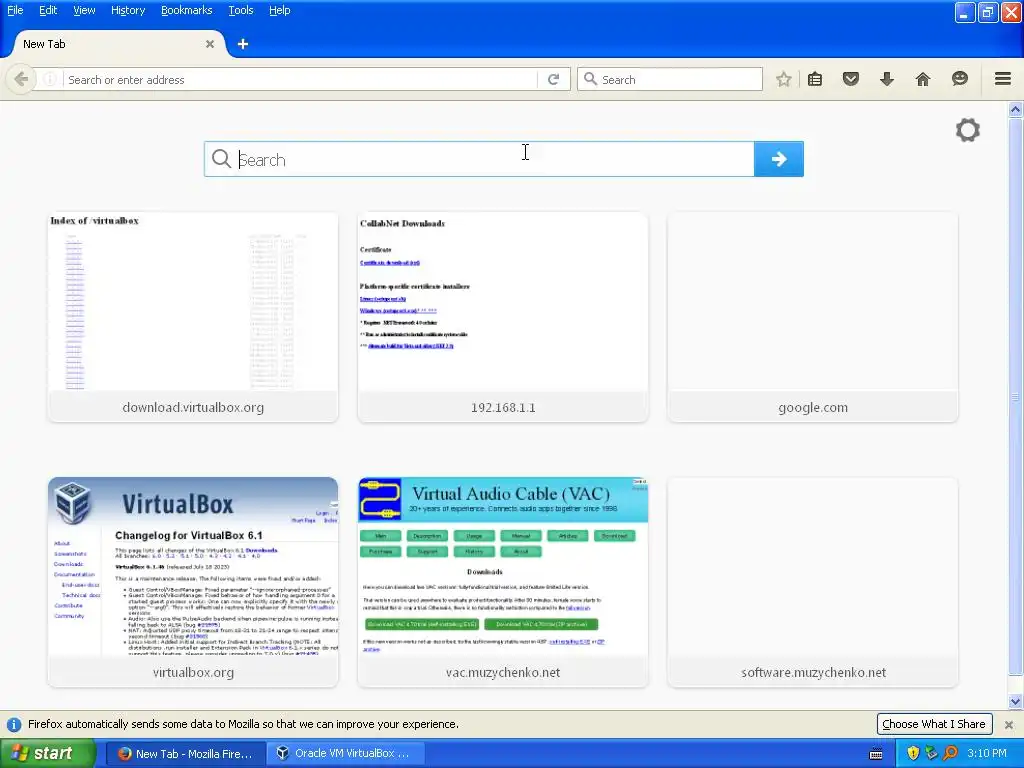This screenshot has width=1024, height=768.
Task: Click the info icon in notification bar
Action: point(13,724)
